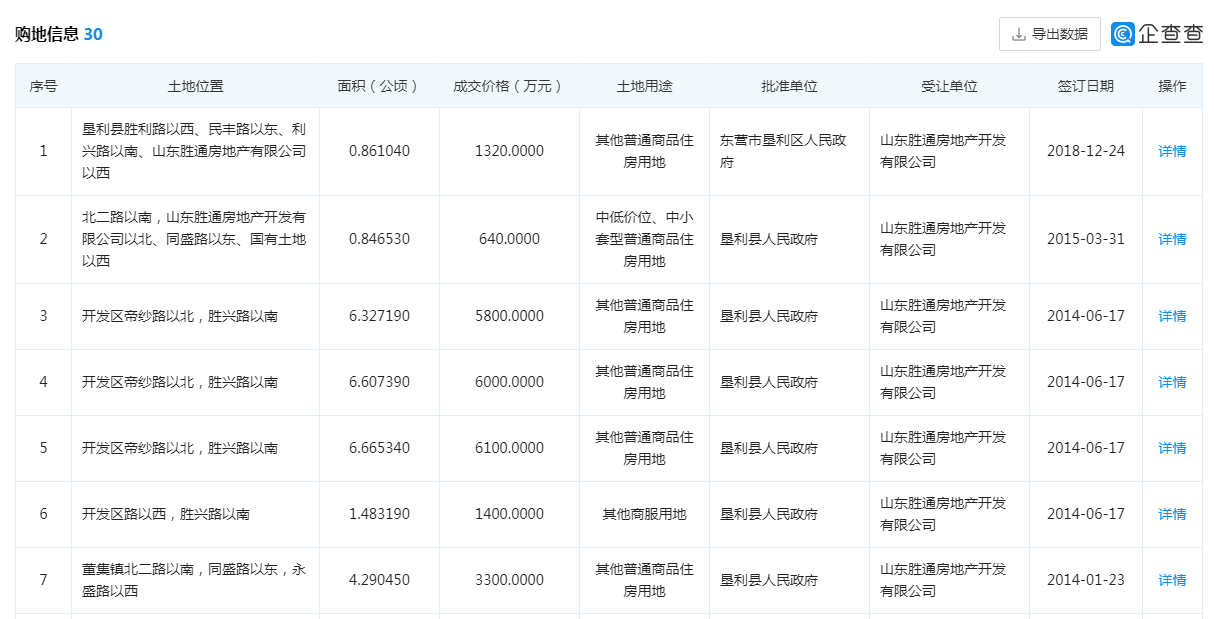The image size is (1214, 619).
Task: Select the area value 0.846530 cell
Action: [x=379, y=239]
